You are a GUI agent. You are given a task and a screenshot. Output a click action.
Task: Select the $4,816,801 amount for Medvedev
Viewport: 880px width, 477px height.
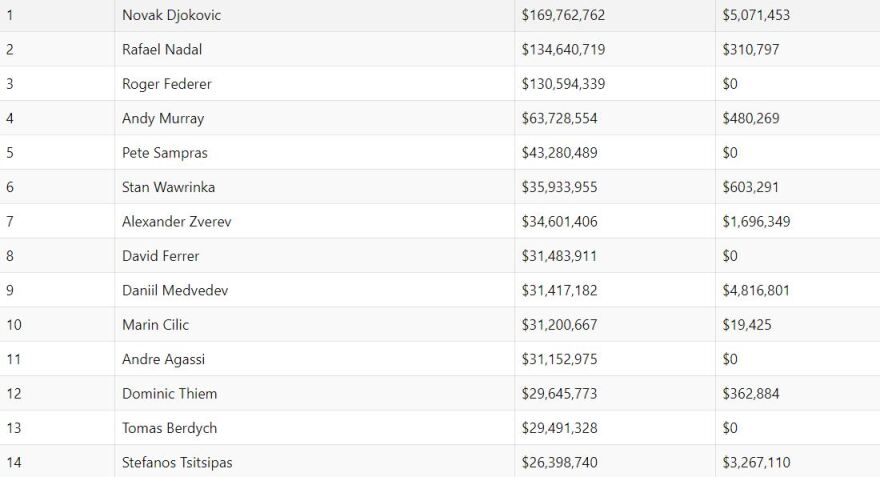coord(756,290)
